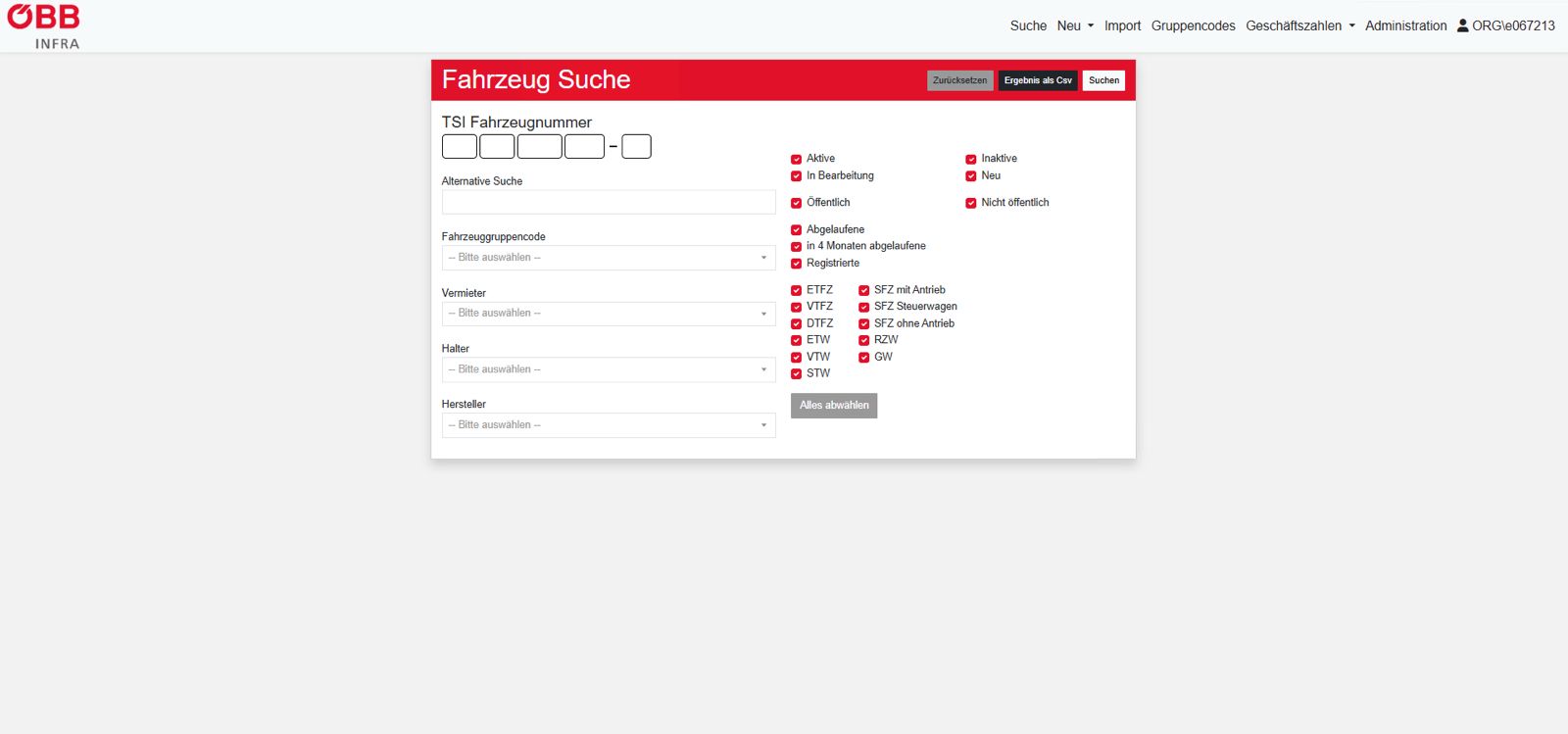Click the Suchen button
The image size is (1568, 734).
[1103, 80]
